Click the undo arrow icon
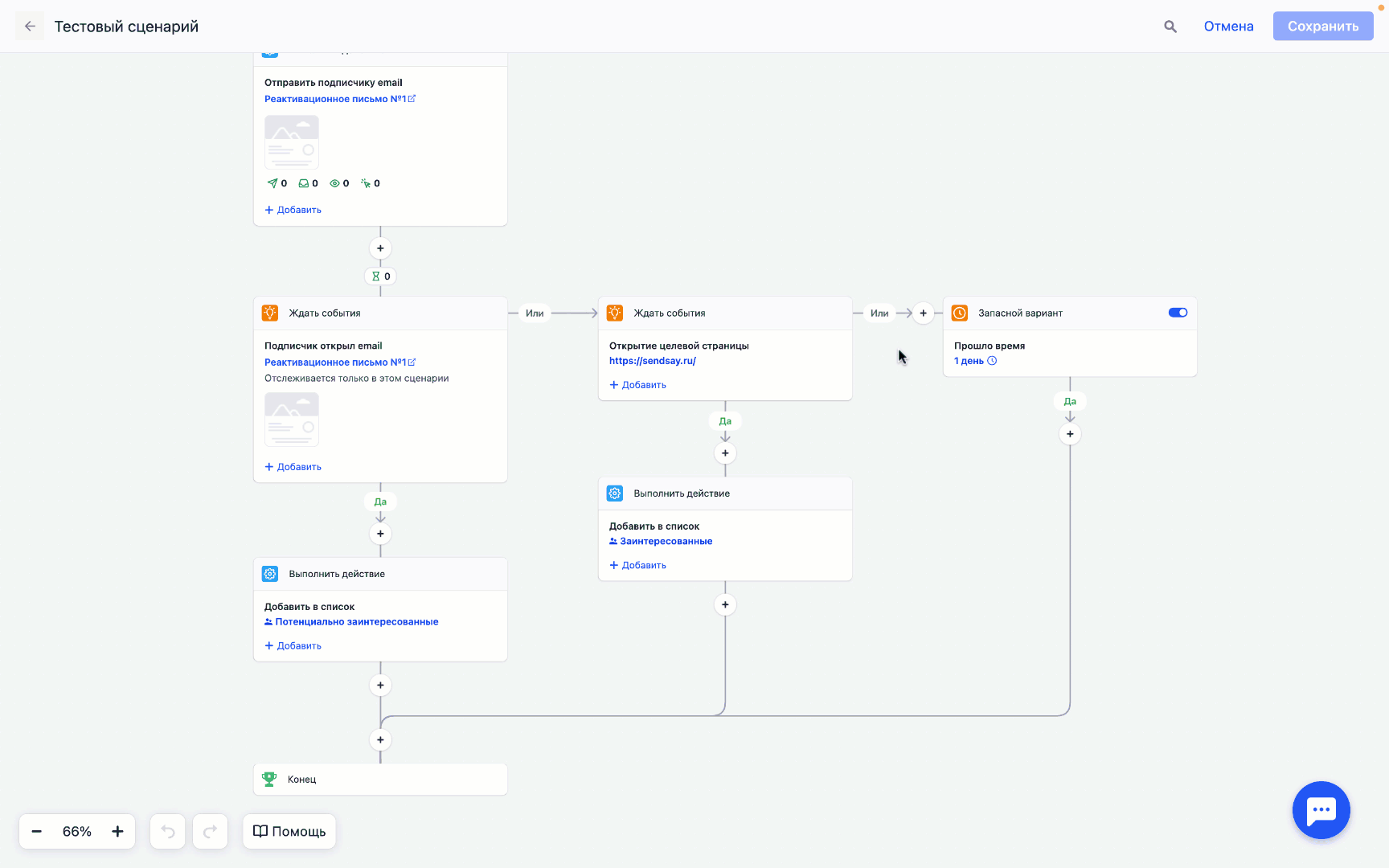This screenshot has height=868, width=1389. 168,831
